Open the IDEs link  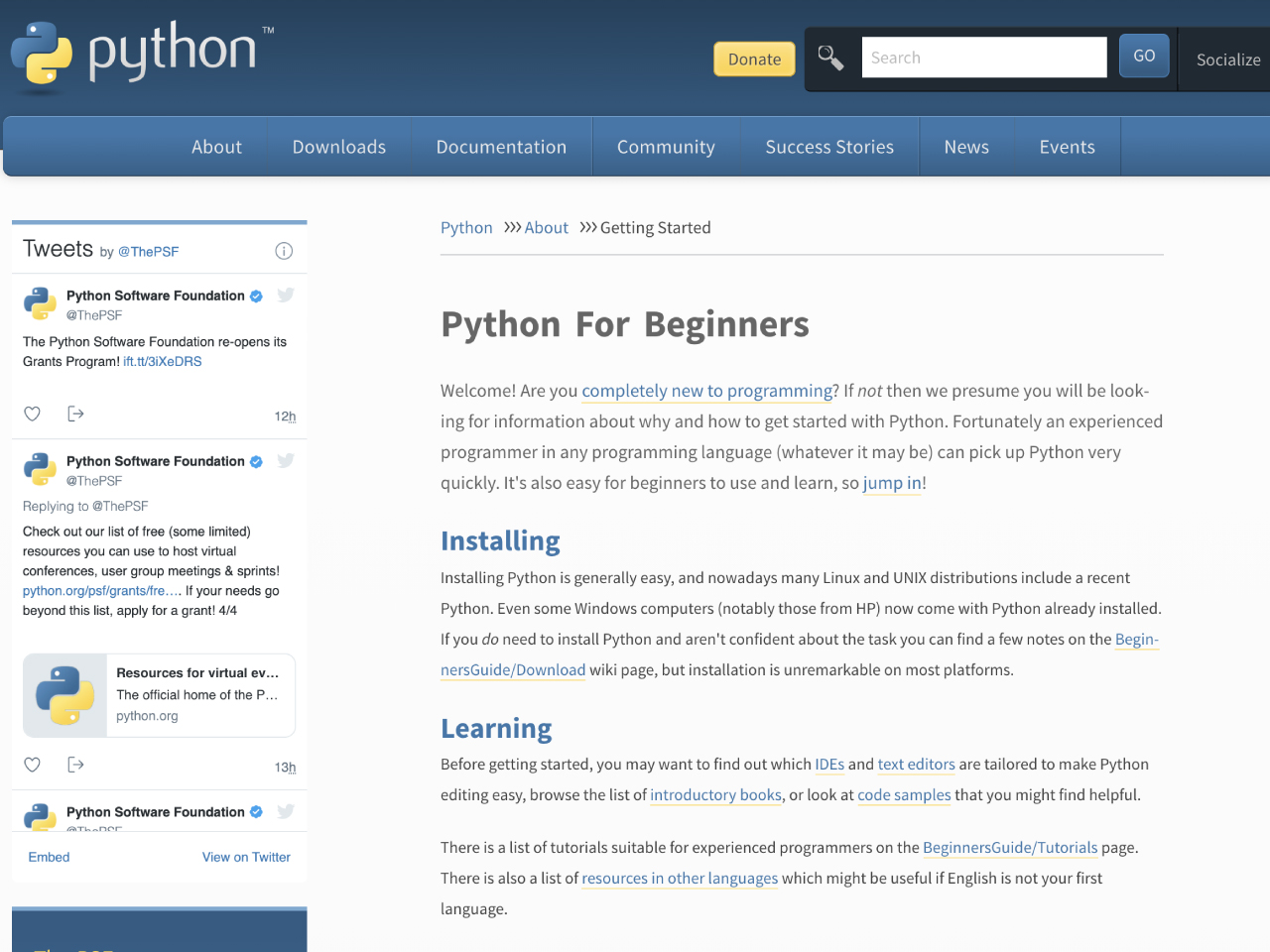(x=829, y=764)
